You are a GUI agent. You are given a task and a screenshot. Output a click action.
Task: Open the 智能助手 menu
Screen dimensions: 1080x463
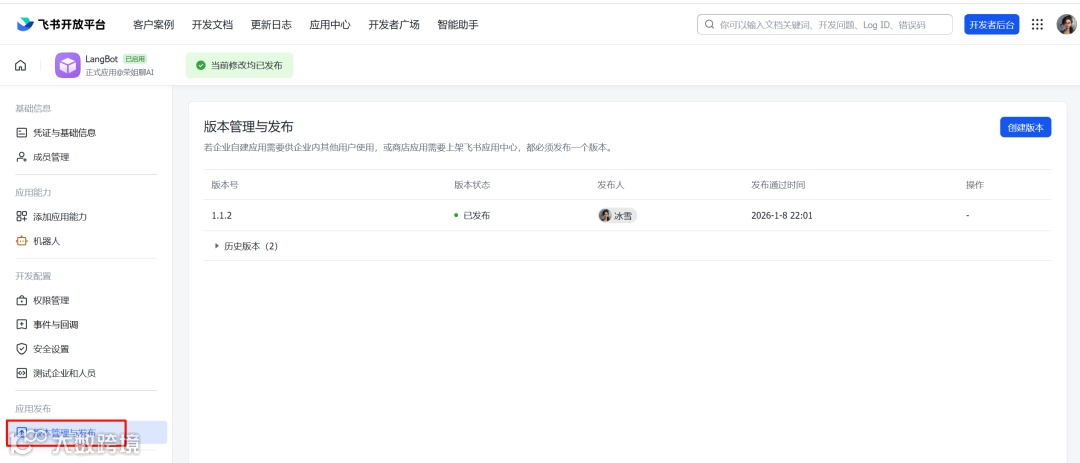click(x=458, y=25)
